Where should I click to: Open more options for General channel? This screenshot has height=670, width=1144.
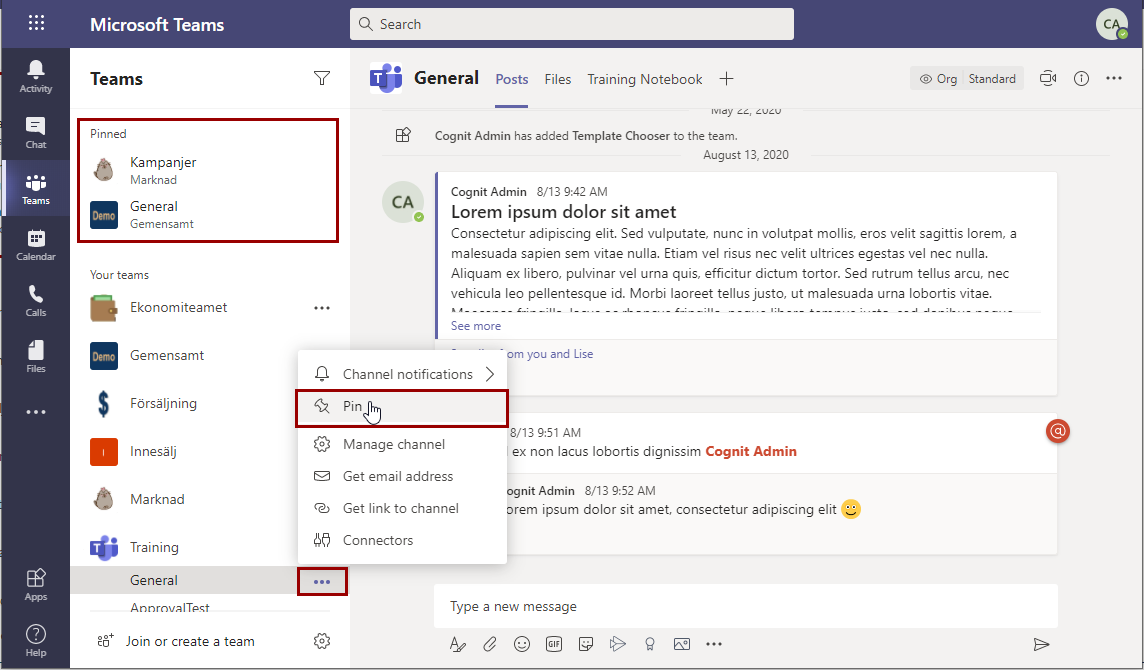(x=322, y=581)
